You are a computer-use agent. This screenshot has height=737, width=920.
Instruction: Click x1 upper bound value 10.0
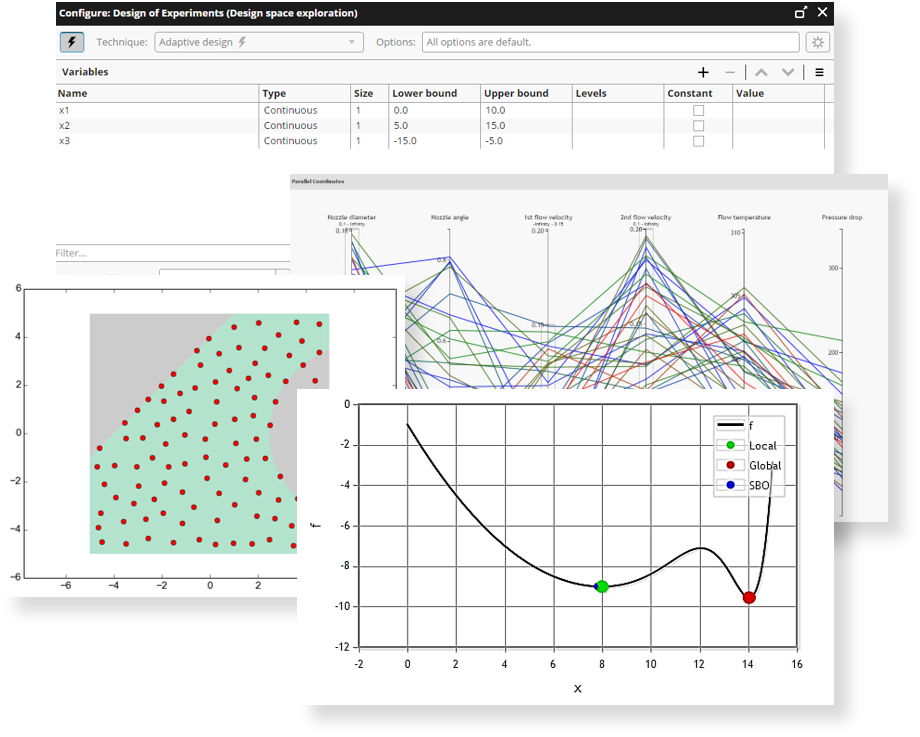[x=495, y=110]
